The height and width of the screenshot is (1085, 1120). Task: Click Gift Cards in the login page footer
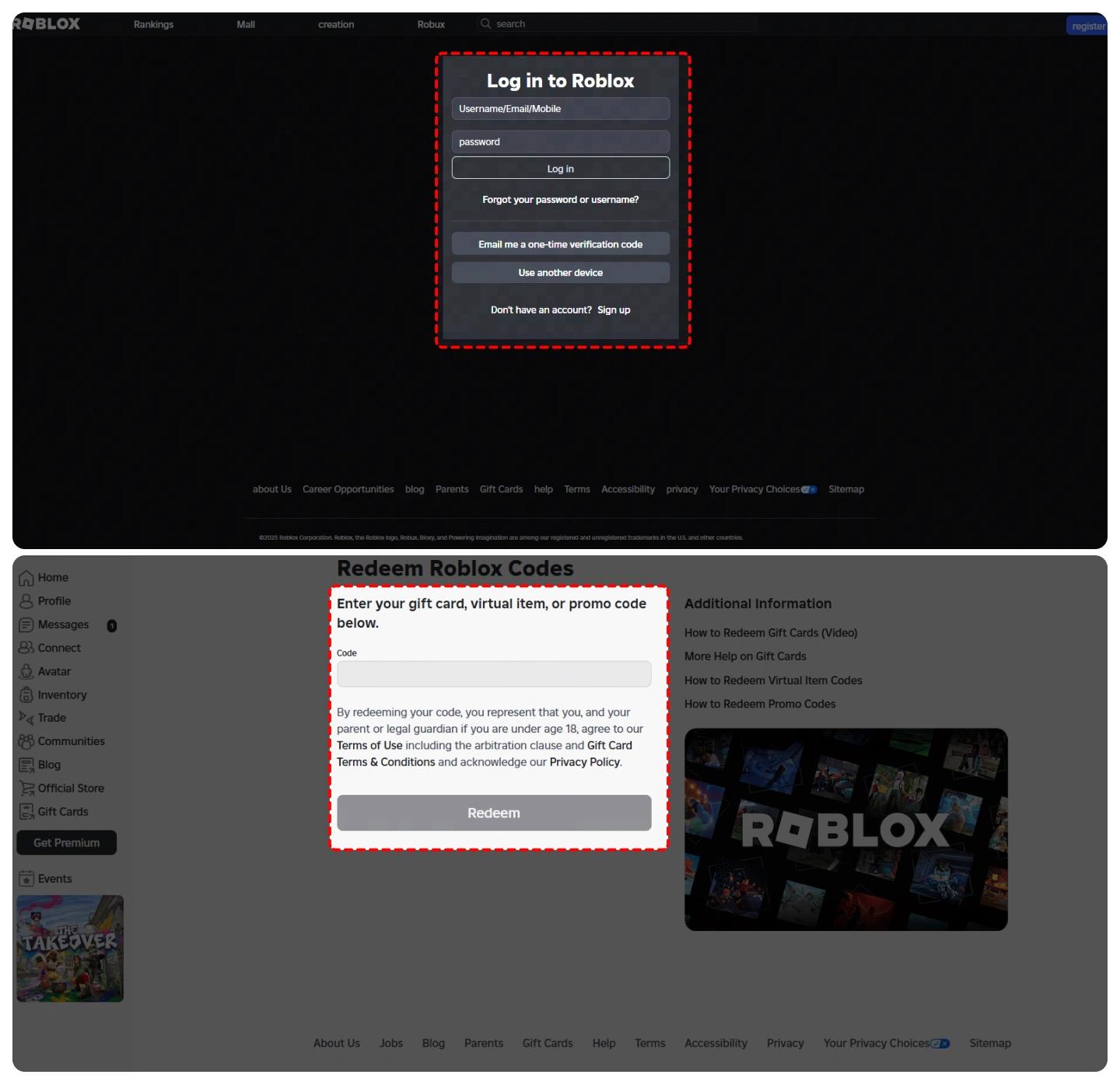[x=502, y=489]
